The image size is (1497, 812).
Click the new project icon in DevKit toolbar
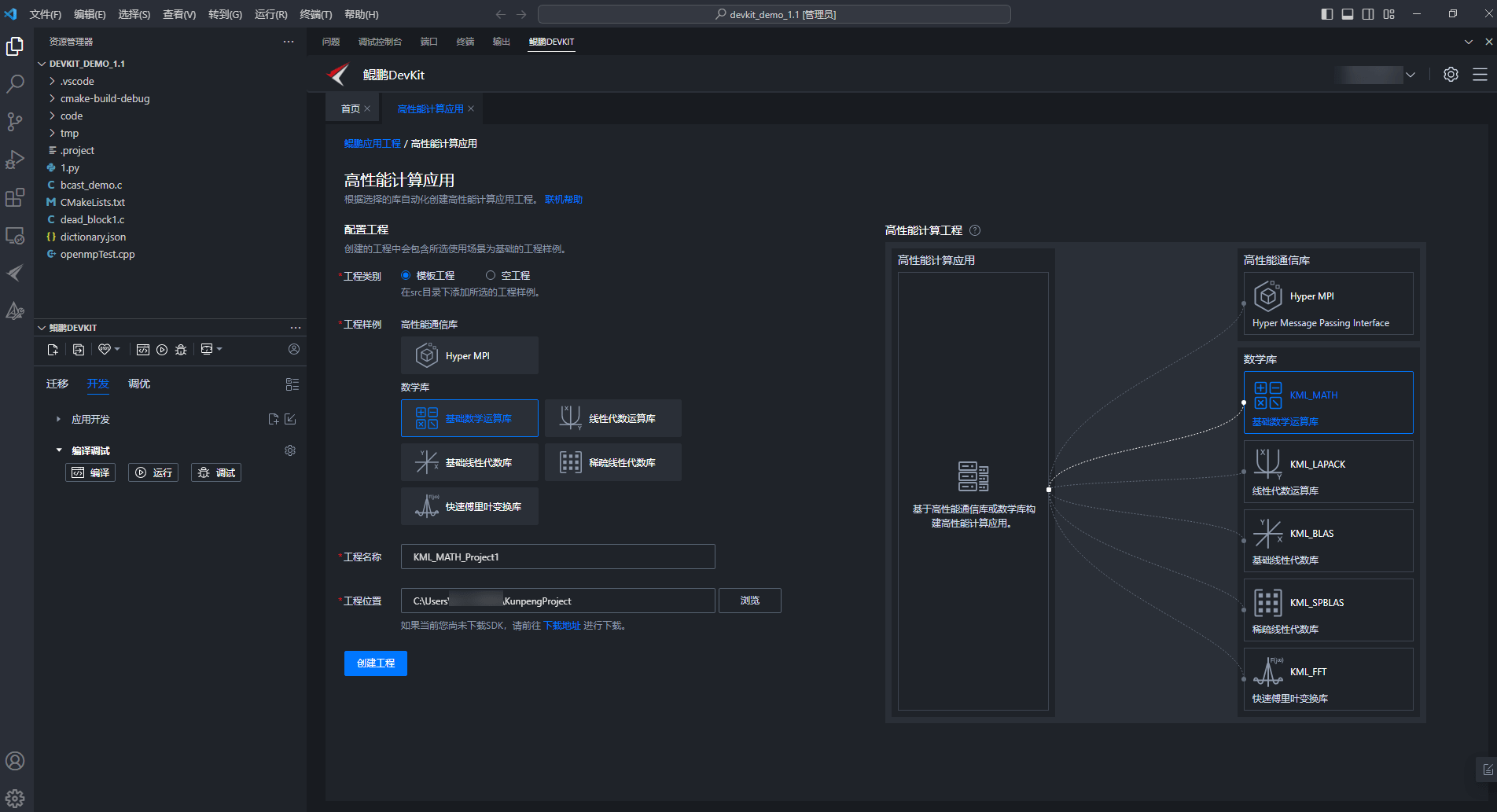coord(53,350)
